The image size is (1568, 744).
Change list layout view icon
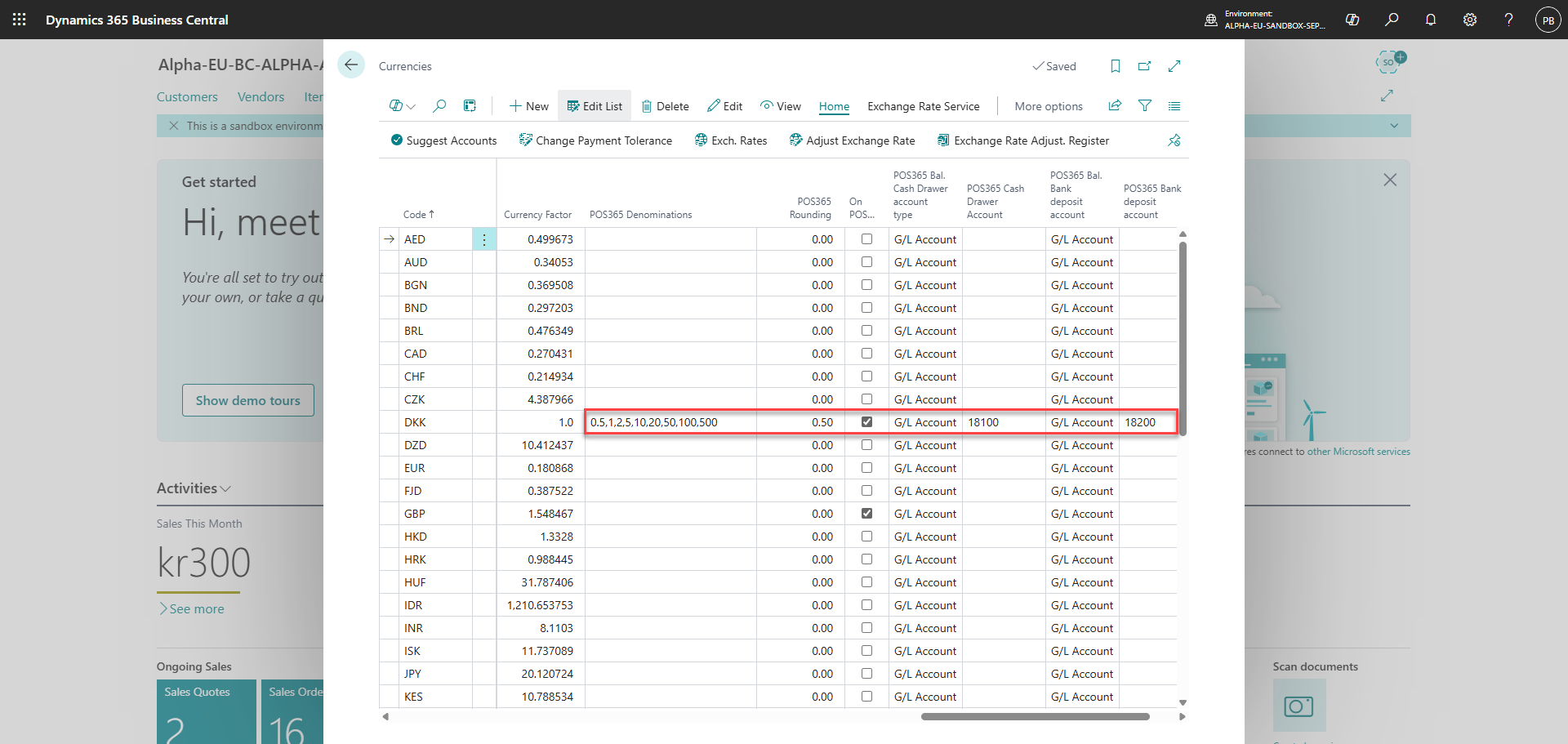pos(1174,106)
